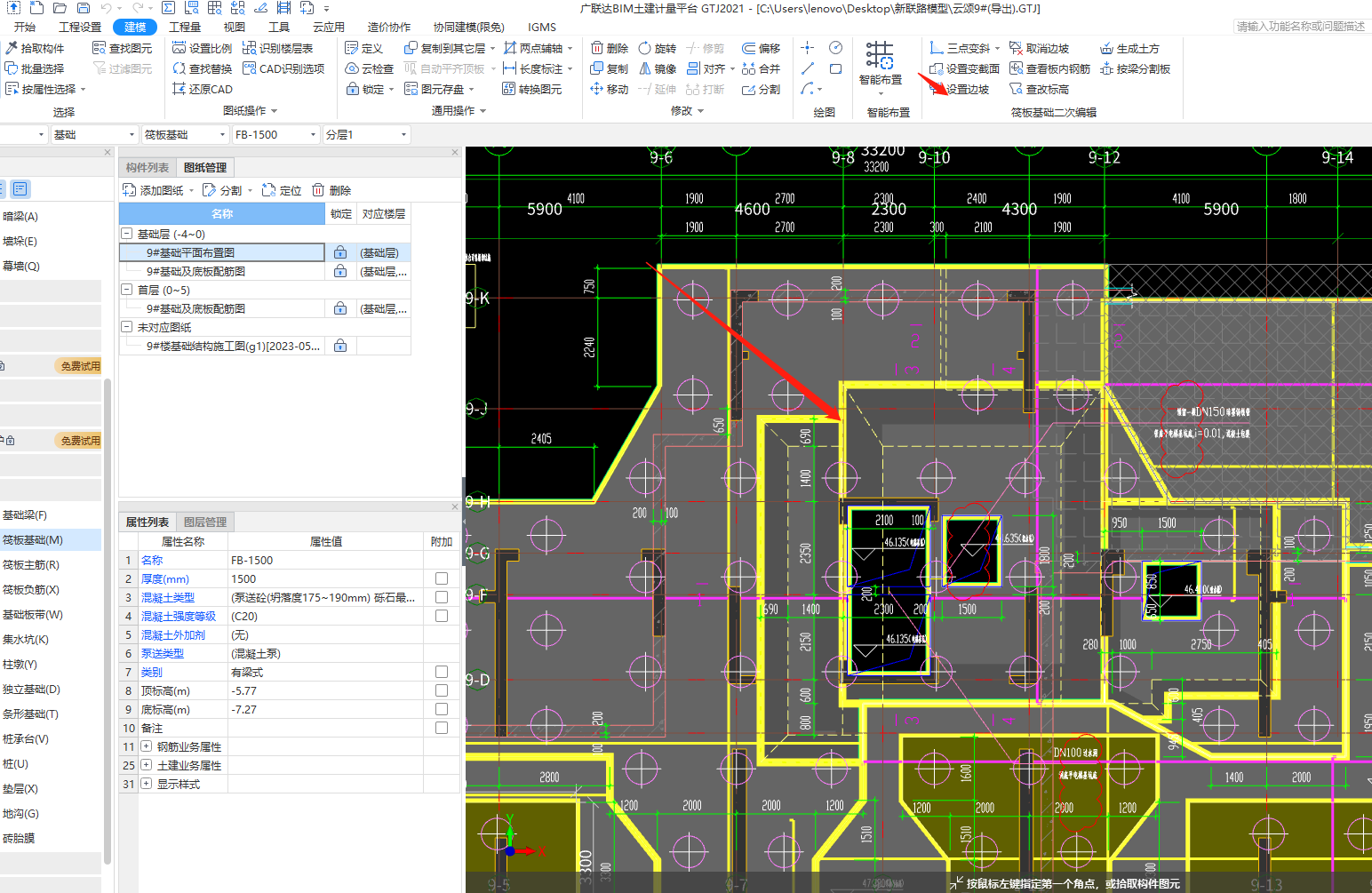Click 取消边坡 cancel slope tool

[x=1039, y=48]
